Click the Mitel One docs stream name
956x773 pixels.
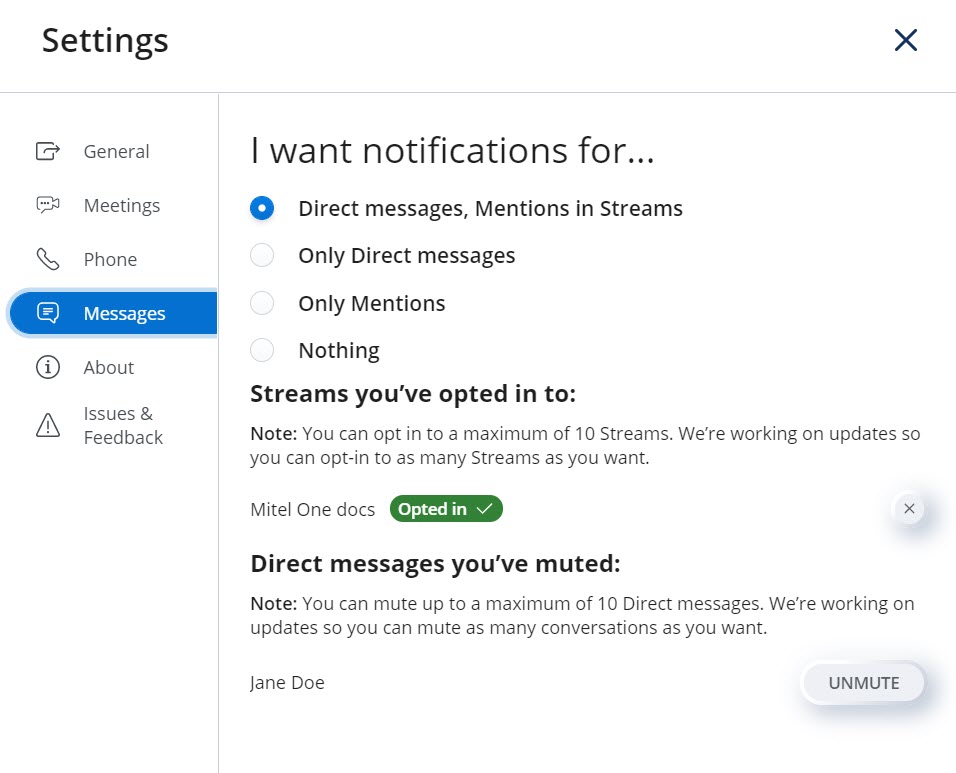click(x=312, y=509)
